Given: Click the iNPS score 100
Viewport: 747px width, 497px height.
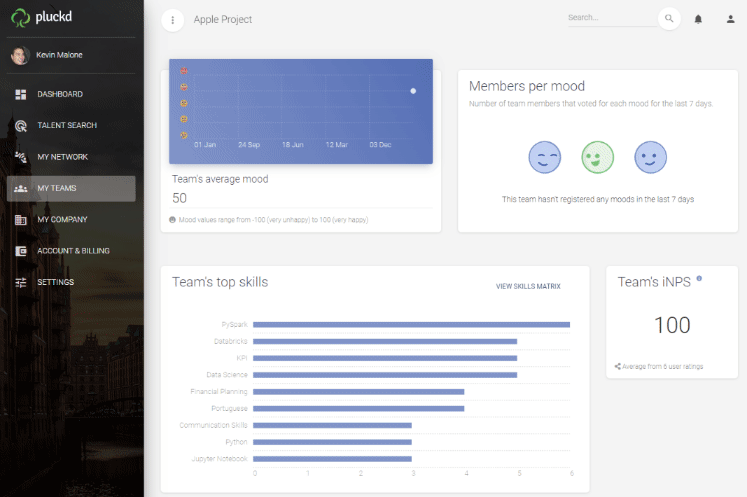Looking at the screenshot, I should [x=672, y=325].
